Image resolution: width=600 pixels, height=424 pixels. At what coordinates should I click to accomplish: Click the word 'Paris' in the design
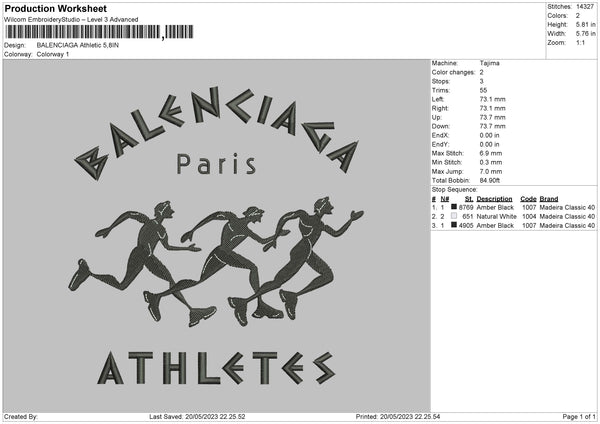pyautogui.click(x=216, y=165)
